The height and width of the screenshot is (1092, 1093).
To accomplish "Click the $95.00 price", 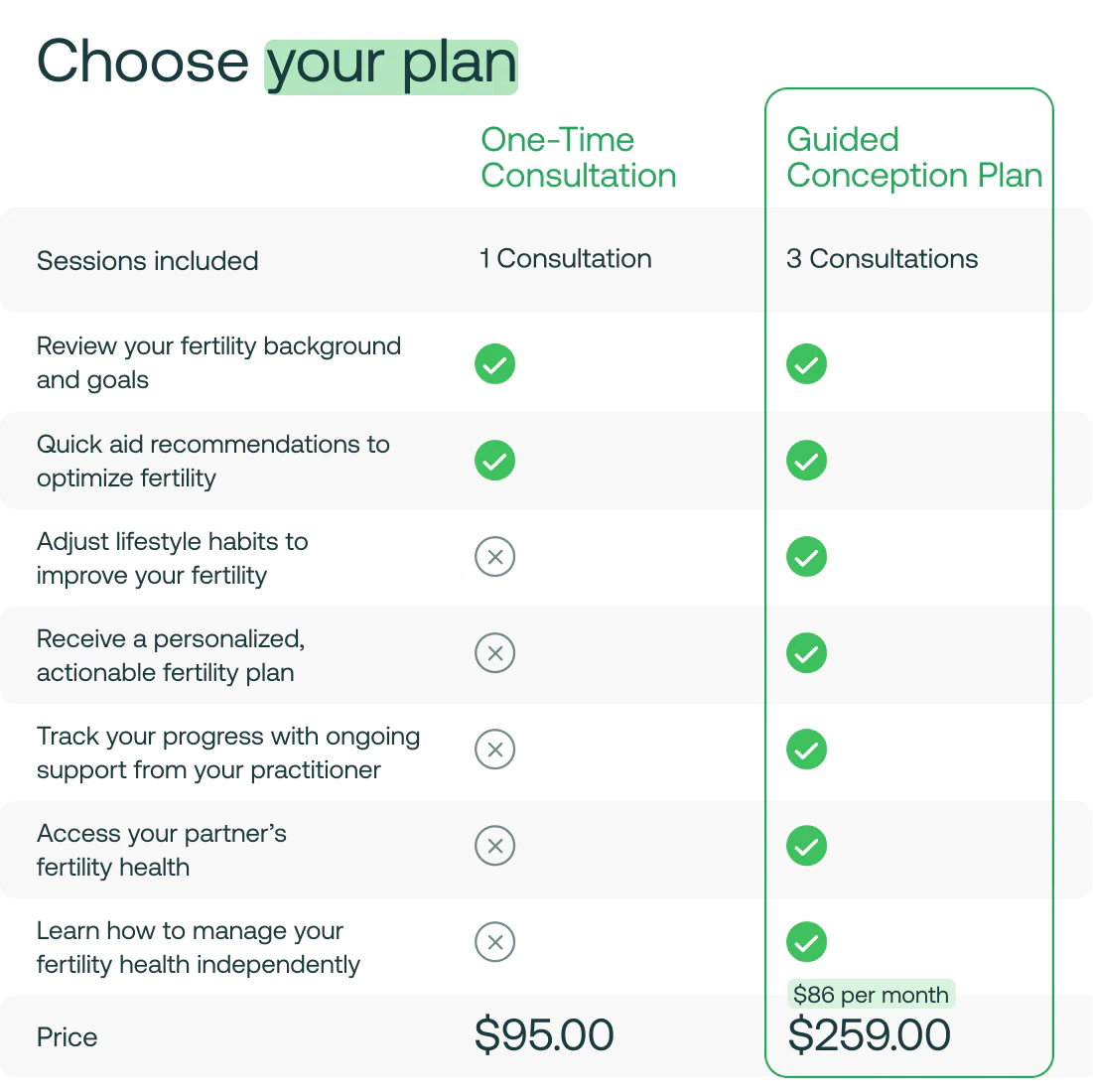I will 544,1035.
